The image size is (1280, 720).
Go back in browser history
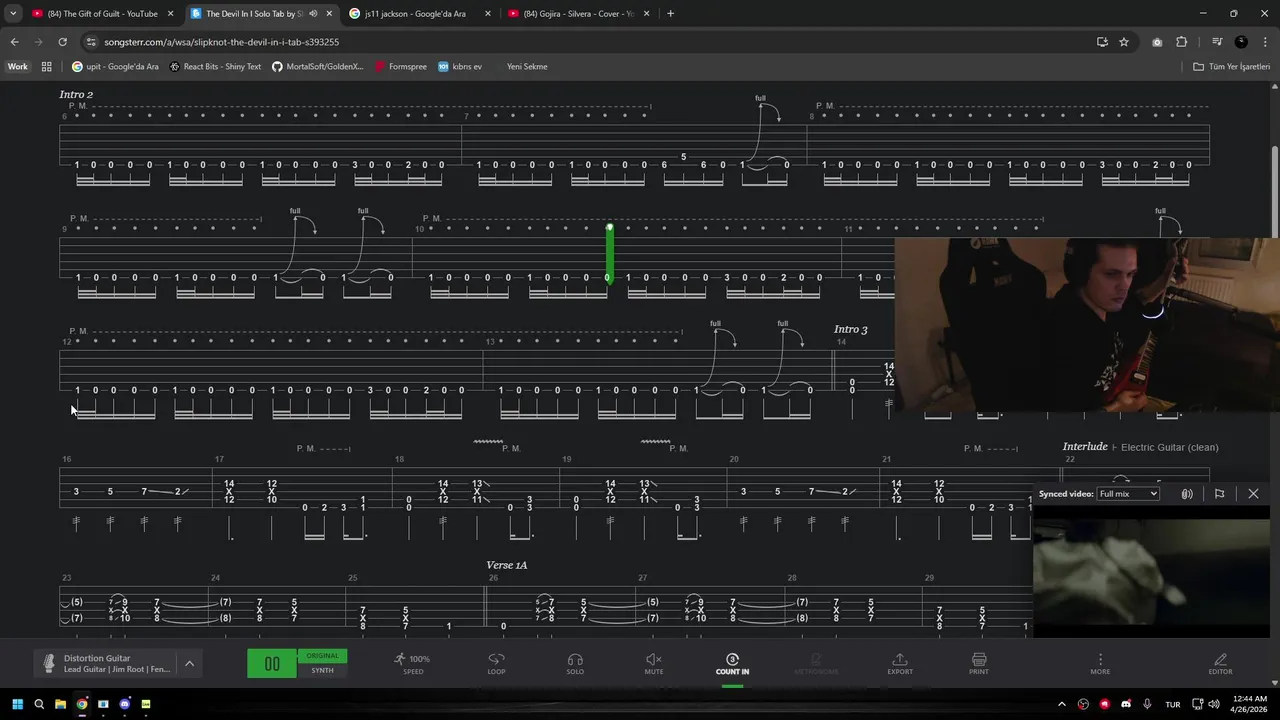coord(14,42)
